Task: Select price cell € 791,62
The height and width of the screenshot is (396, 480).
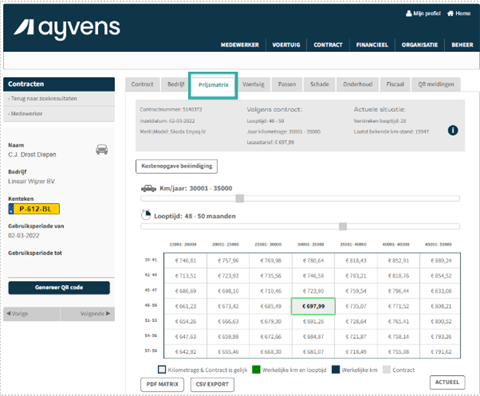Action: [441, 352]
